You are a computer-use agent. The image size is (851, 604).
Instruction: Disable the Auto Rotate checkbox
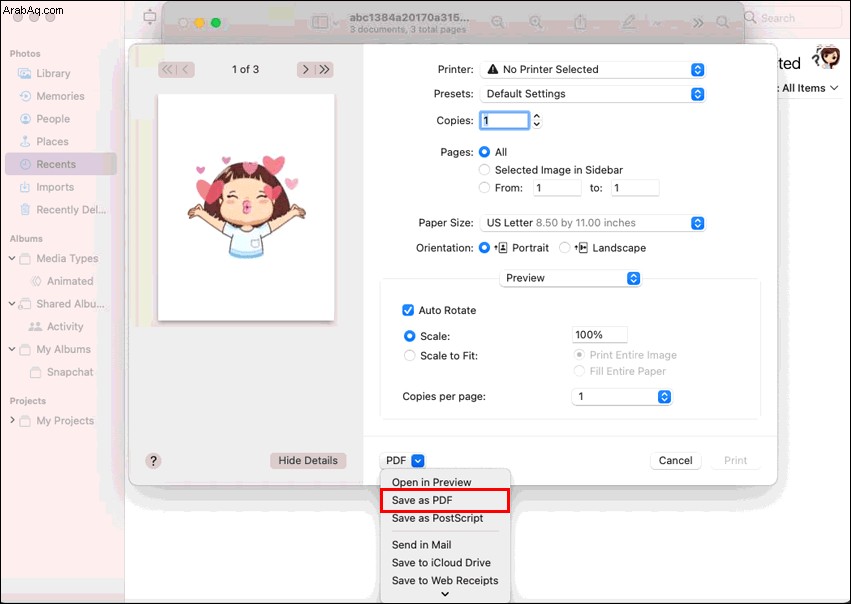[x=408, y=310]
